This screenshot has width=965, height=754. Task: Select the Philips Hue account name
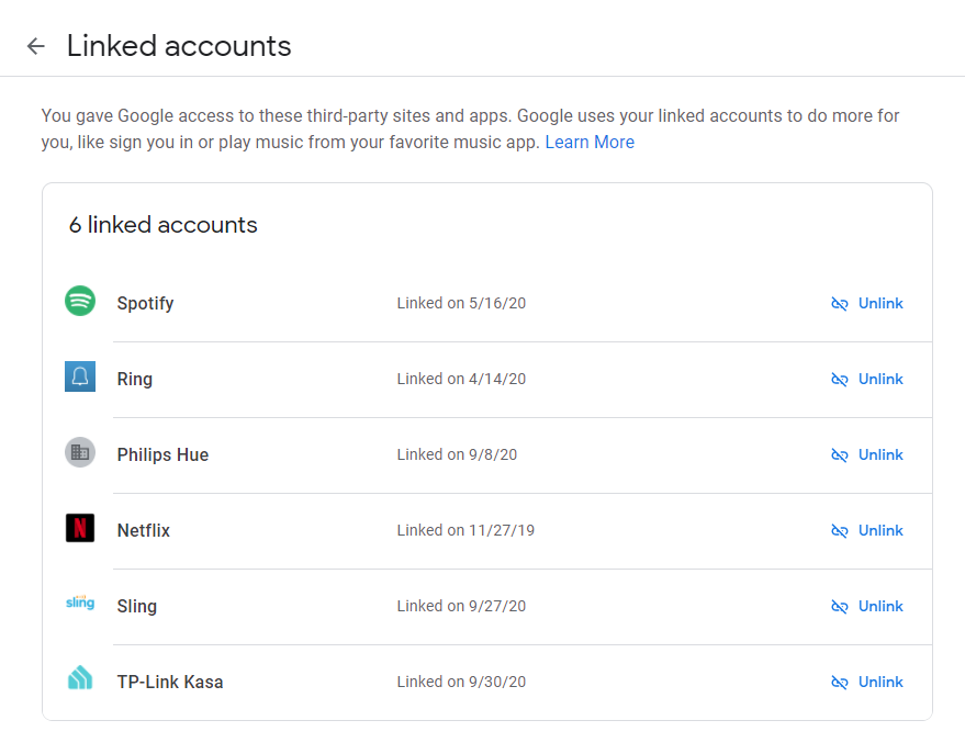click(x=163, y=455)
